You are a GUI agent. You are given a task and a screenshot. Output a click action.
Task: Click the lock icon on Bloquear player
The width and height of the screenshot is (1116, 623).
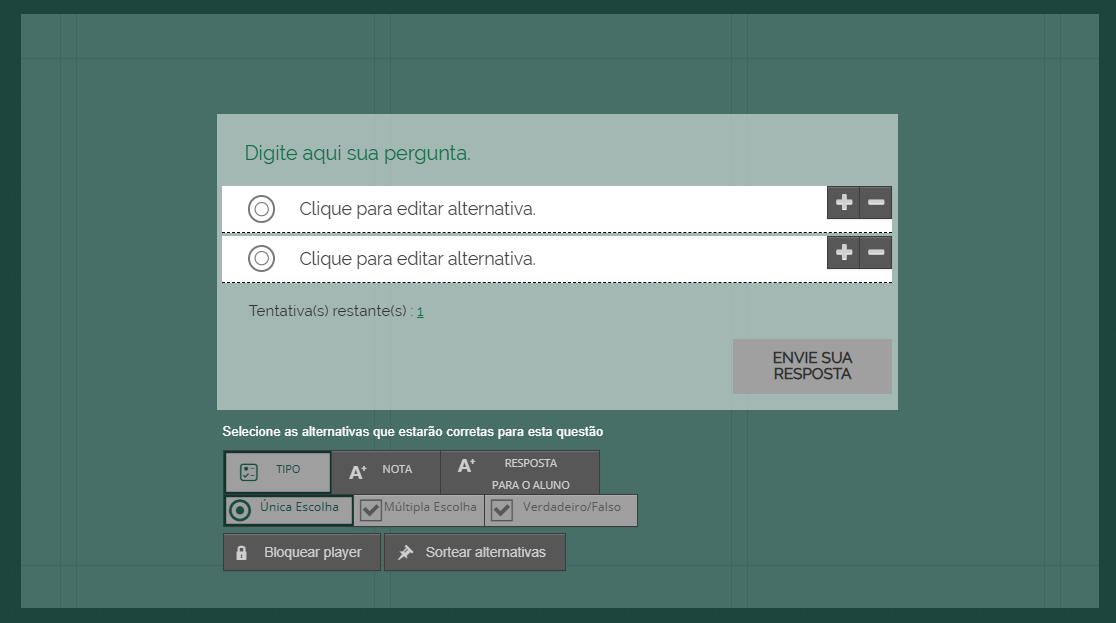[x=241, y=553]
